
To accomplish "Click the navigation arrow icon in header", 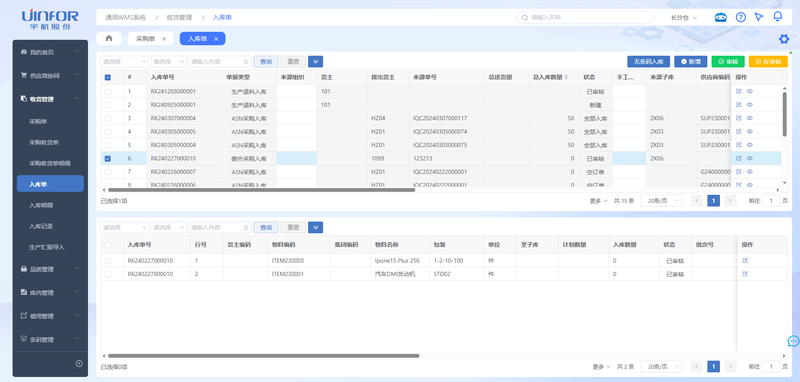I will point(759,17).
